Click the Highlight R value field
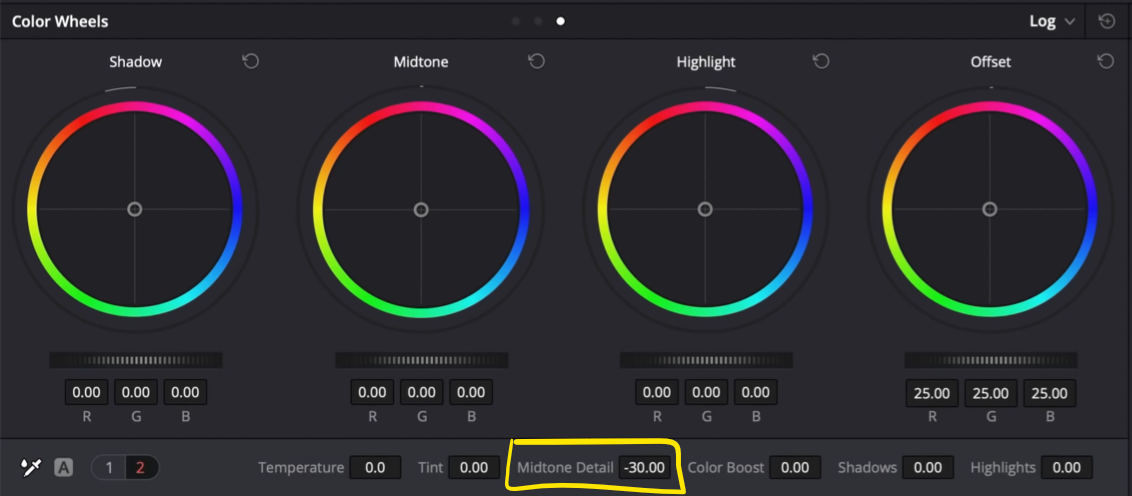 coord(657,393)
